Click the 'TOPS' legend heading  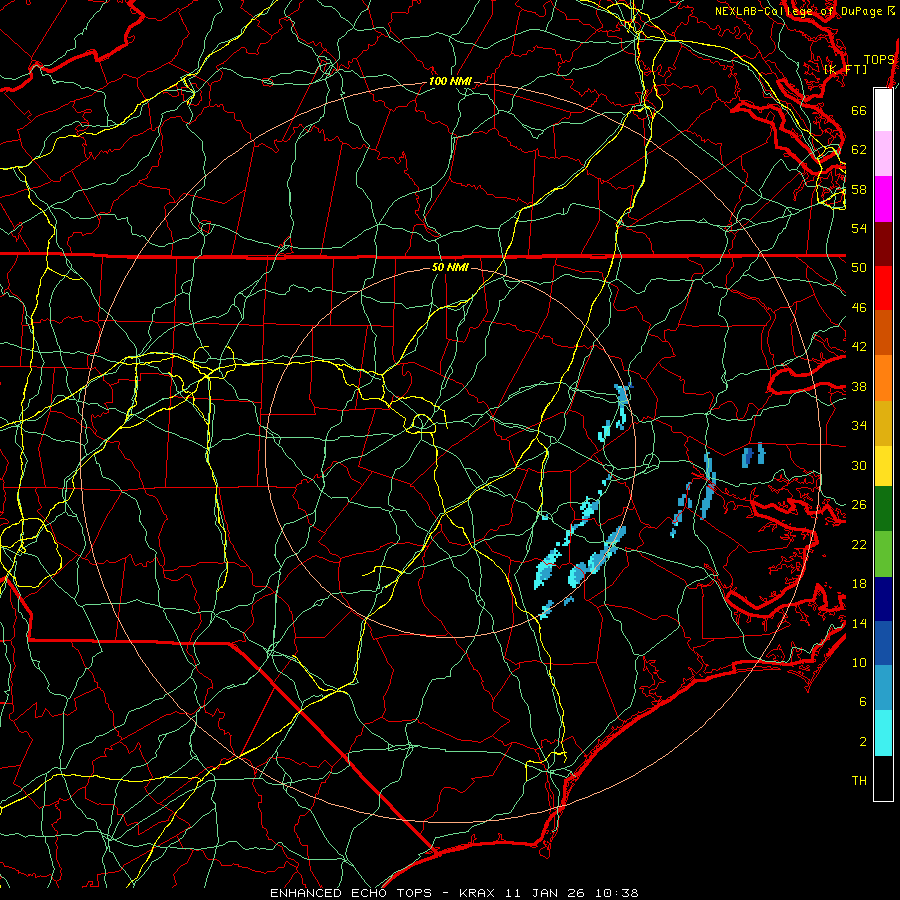tap(879, 60)
